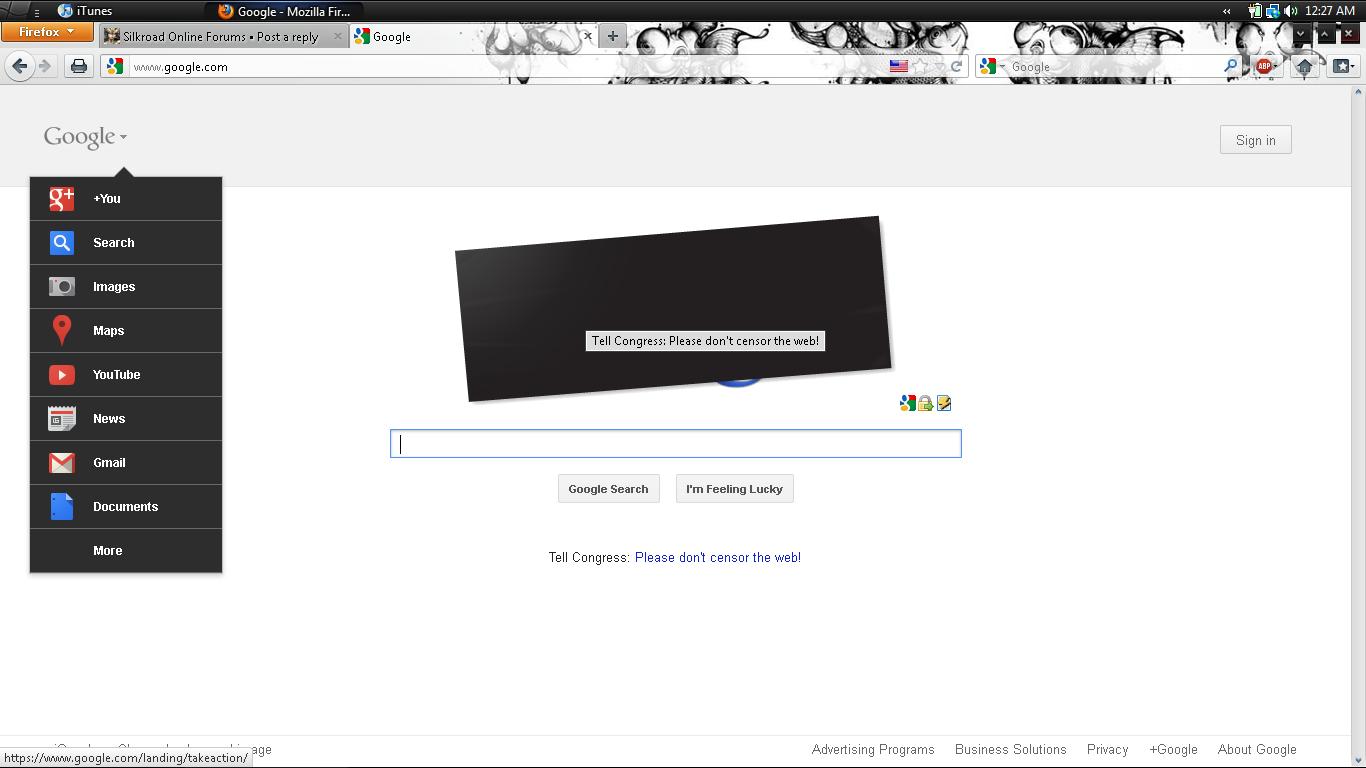Click the lock-with-arrow icon beside the doodle
The width and height of the screenshot is (1366, 768).
click(x=925, y=403)
